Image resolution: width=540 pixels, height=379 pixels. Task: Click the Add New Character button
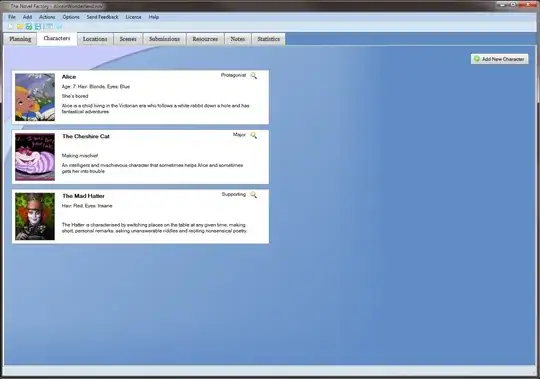(499, 59)
